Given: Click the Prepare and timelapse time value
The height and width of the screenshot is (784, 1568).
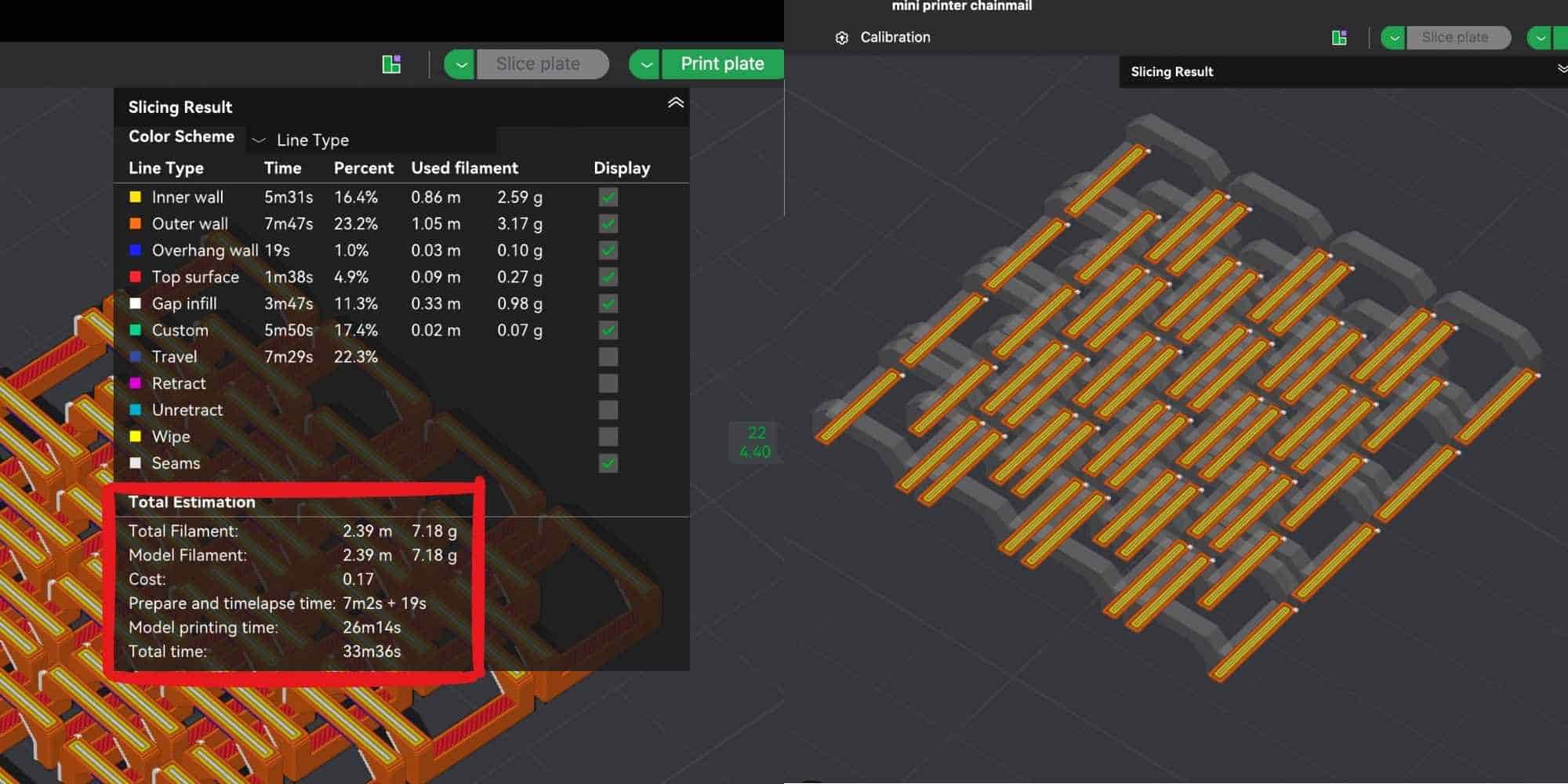Looking at the screenshot, I should click(384, 604).
